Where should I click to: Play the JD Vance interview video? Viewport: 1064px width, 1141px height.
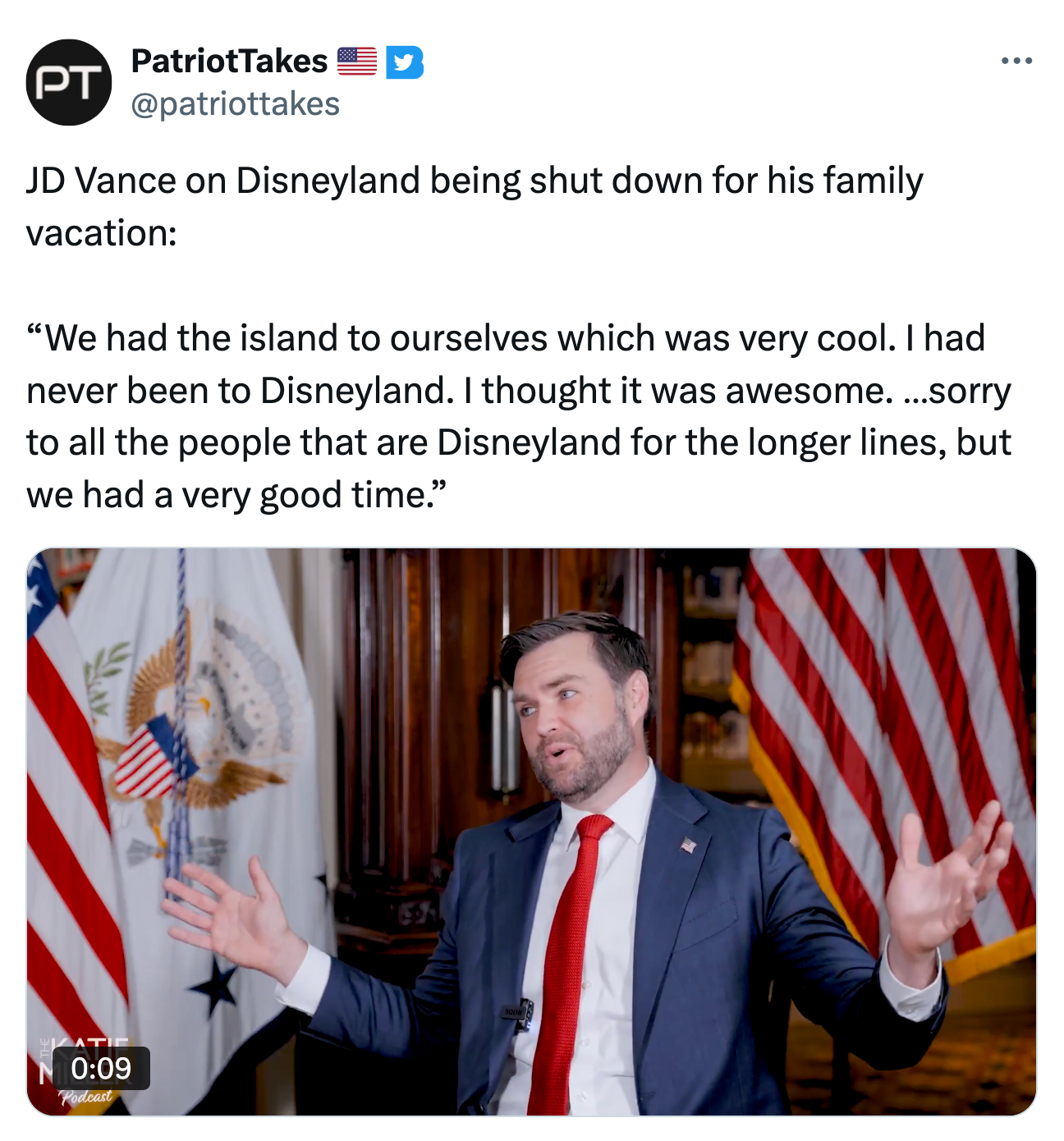click(x=531, y=831)
